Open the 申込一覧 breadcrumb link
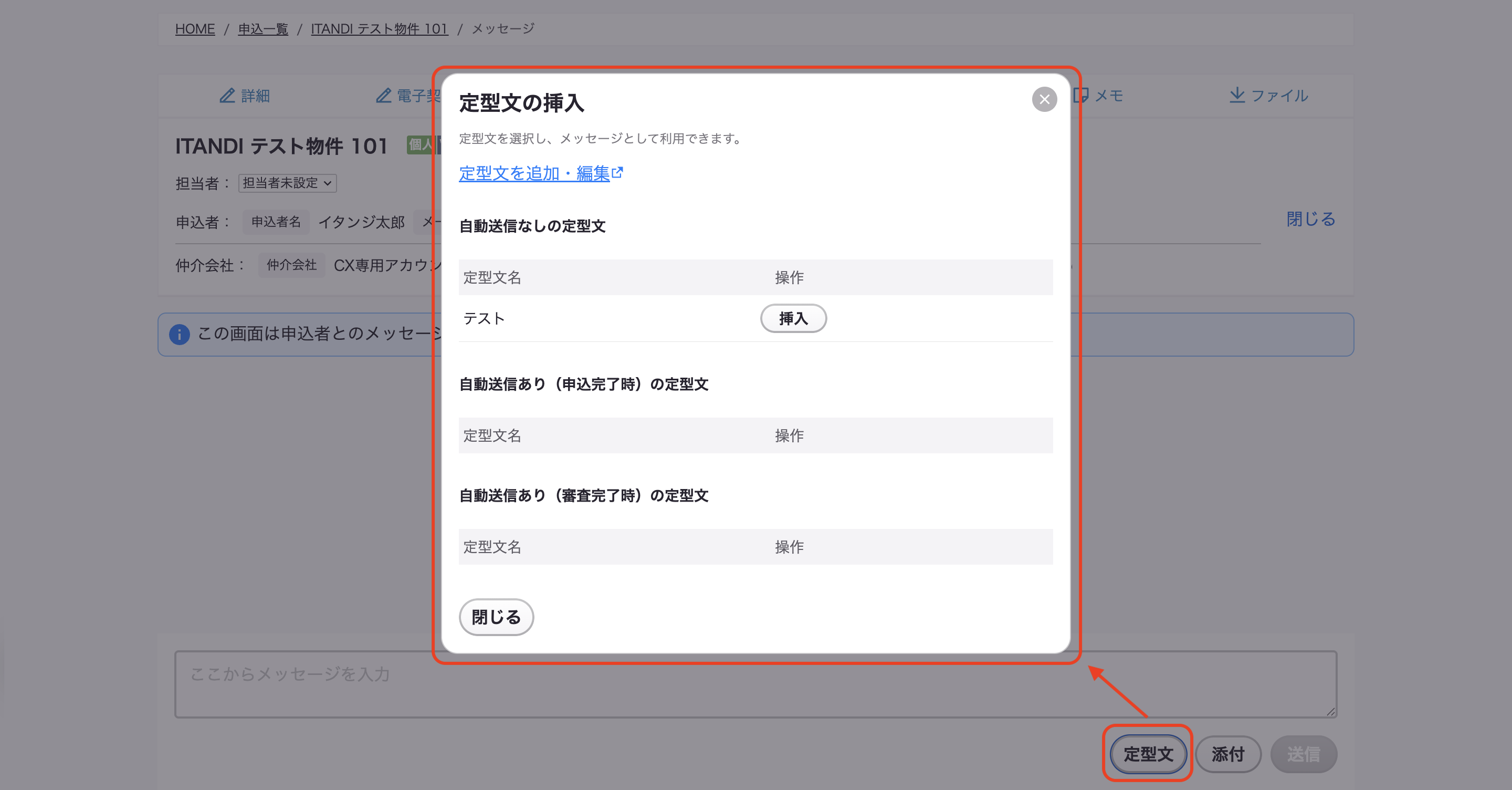This screenshot has width=1512, height=790. pos(263,29)
